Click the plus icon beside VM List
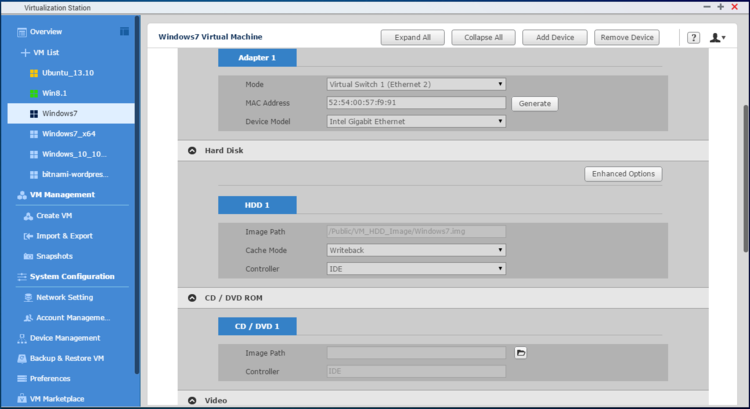This screenshot has width=750, height=409. pyautogui.click(x=25, y=53)
